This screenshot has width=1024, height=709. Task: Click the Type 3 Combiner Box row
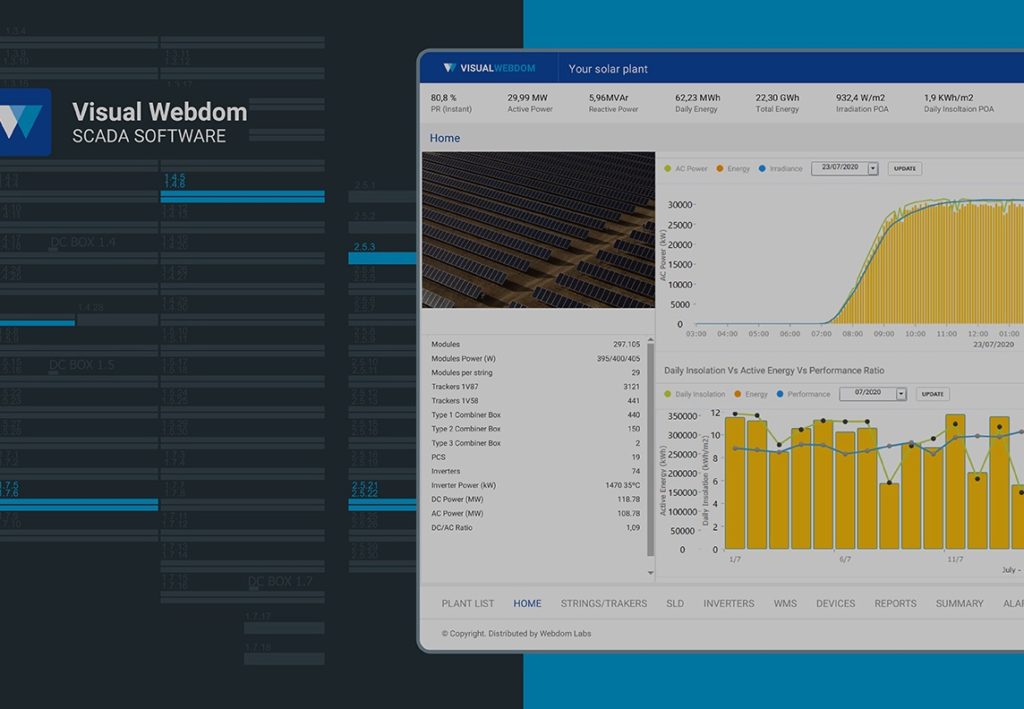coord(536,443)
